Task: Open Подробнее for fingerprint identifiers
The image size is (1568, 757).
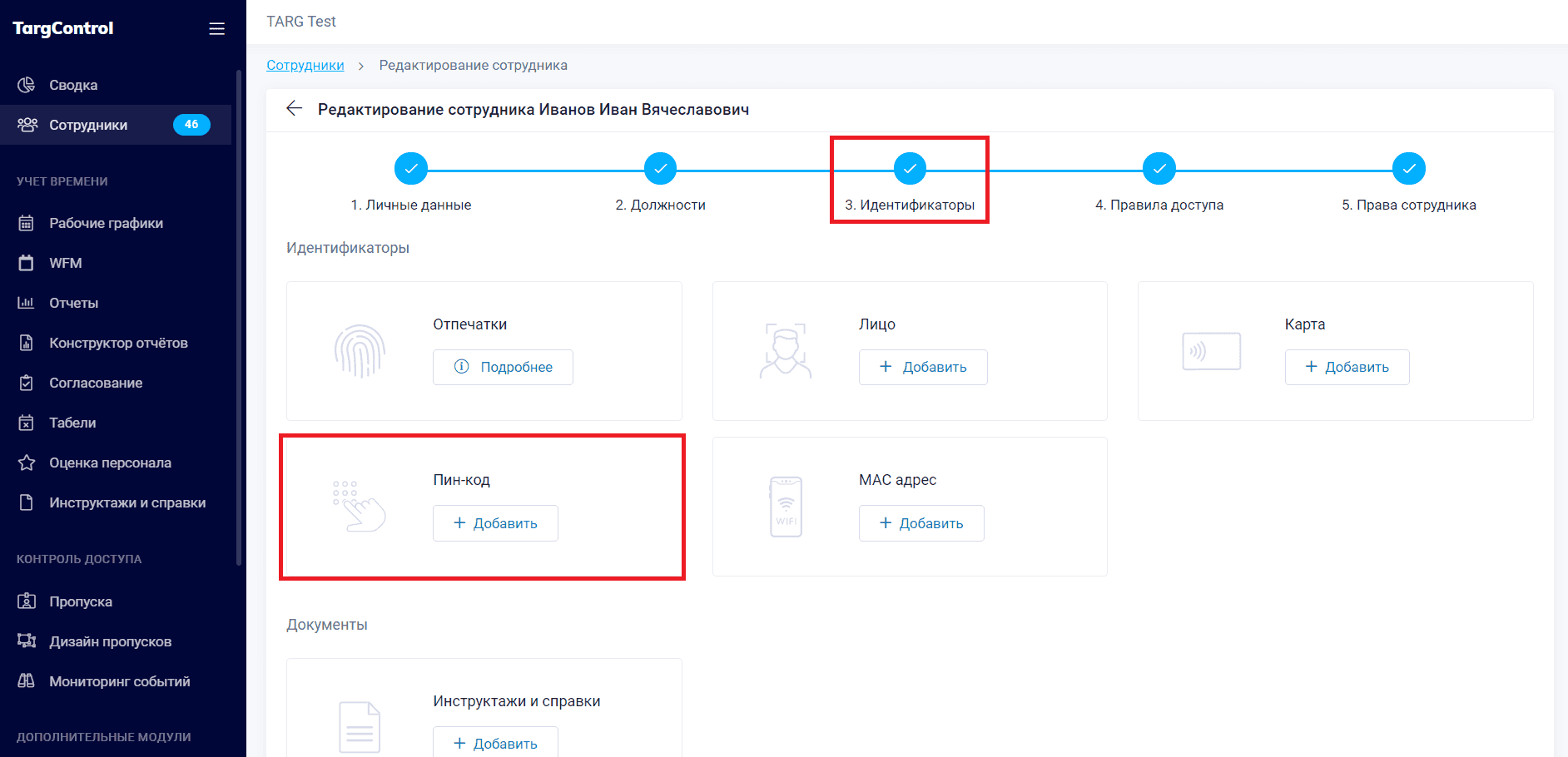Action: 503,367
